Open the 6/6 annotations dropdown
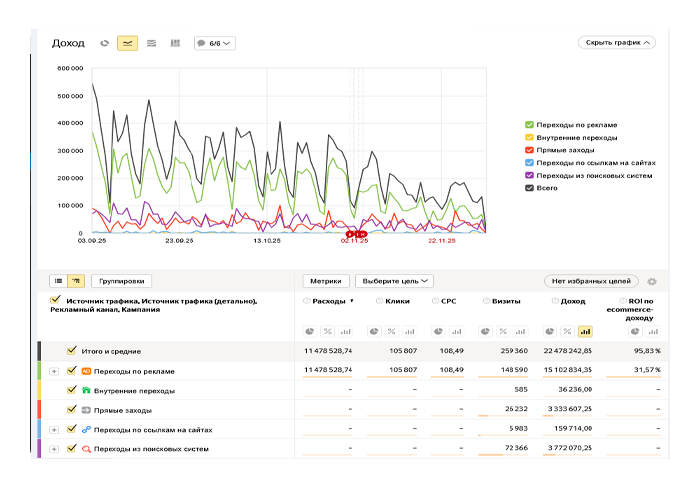Image resolution: width=700 pixels, height=480 pixels. [x=214, y=43]
